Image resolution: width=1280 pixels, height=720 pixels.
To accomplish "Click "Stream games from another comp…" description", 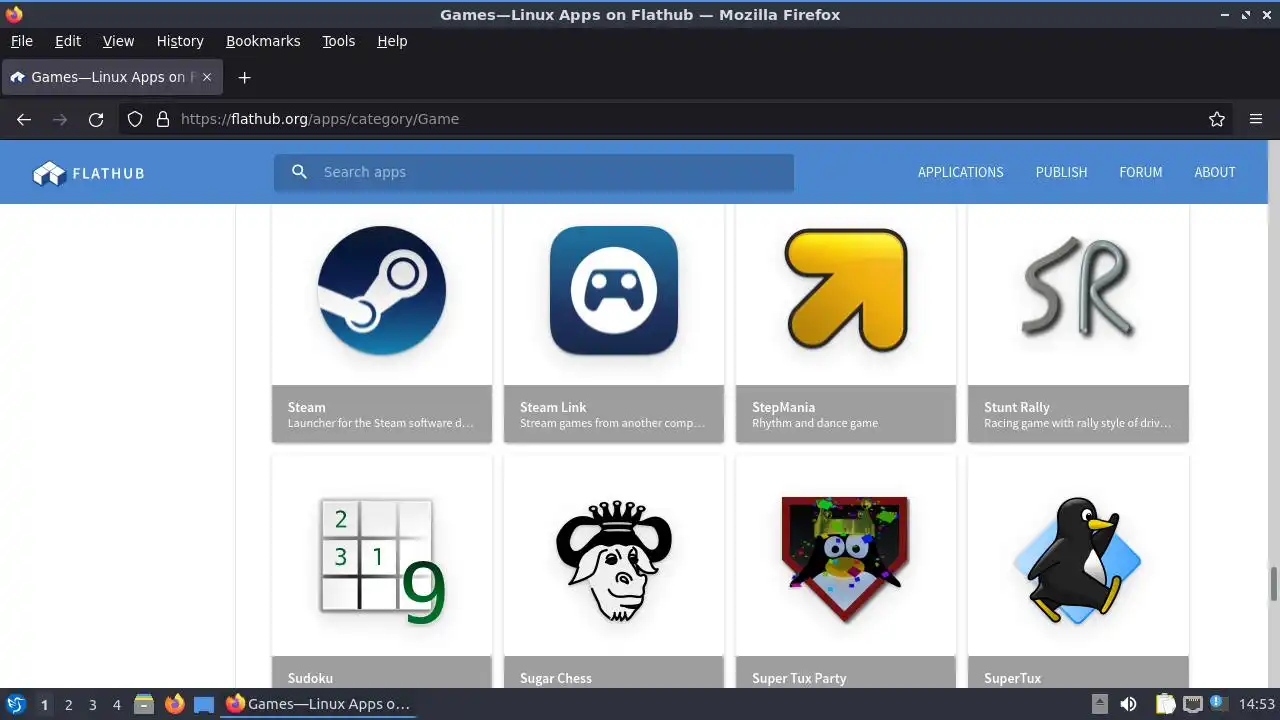I will 612,423.
